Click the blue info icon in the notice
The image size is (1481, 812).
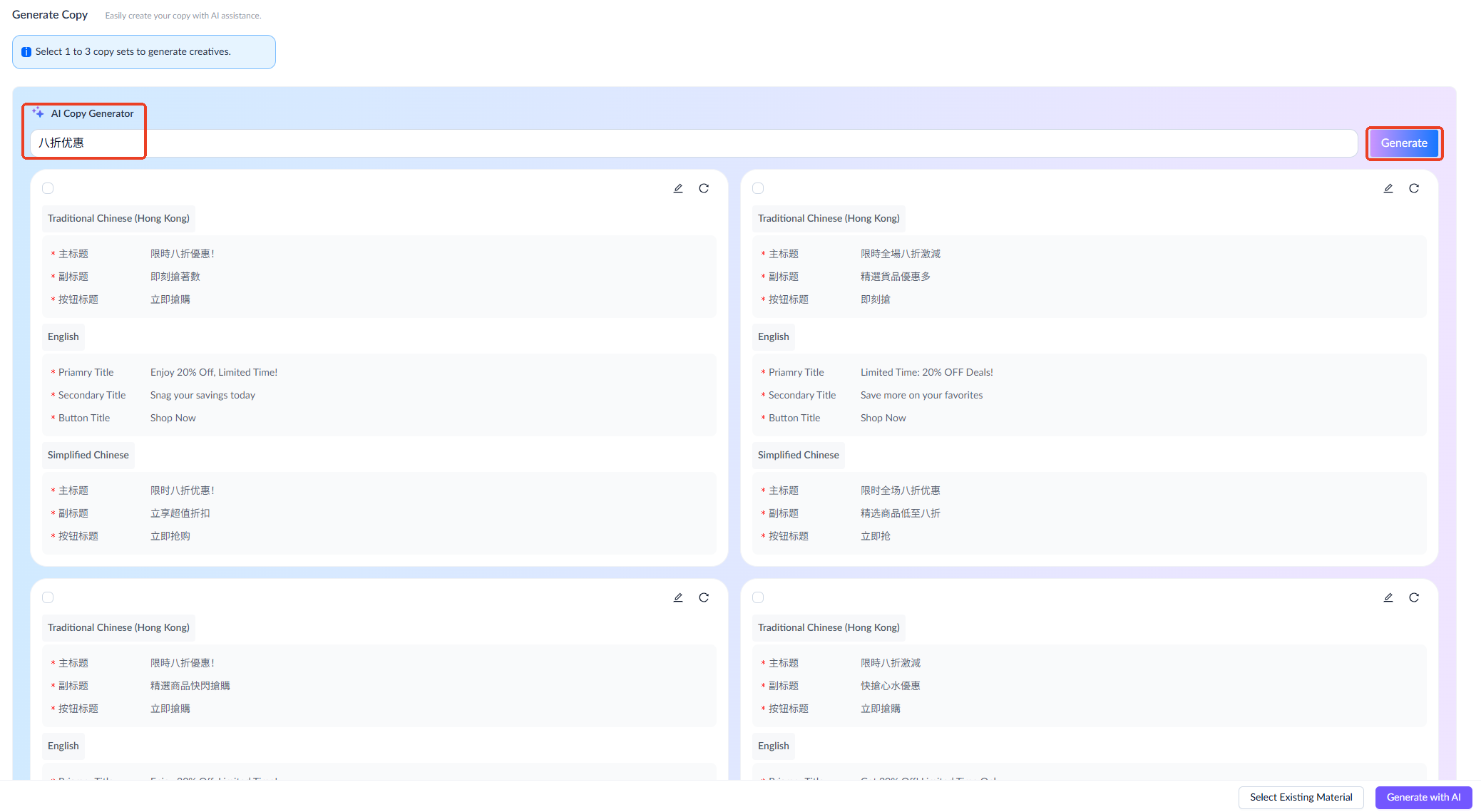26,52
